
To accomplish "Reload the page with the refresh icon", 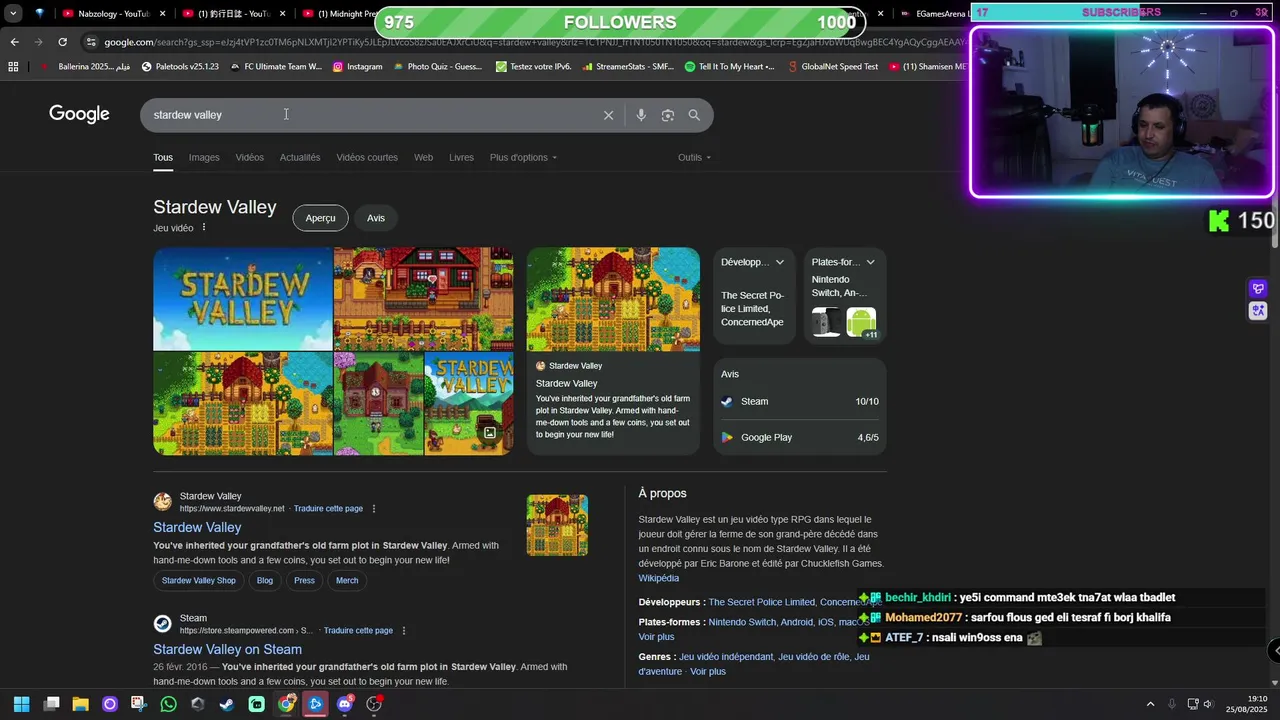I will (x=62, y=42).
